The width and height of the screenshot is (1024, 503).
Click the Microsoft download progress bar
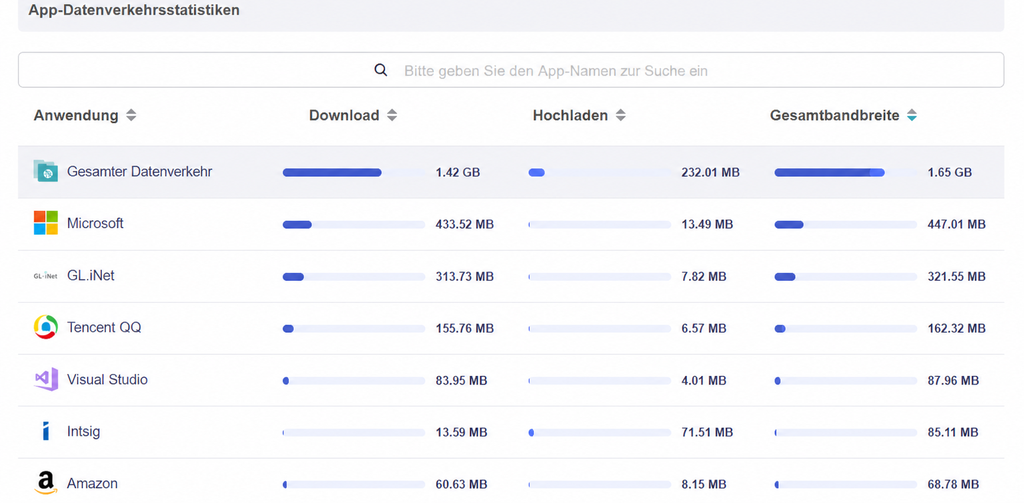pyautogui.click(x=354, y=225)
